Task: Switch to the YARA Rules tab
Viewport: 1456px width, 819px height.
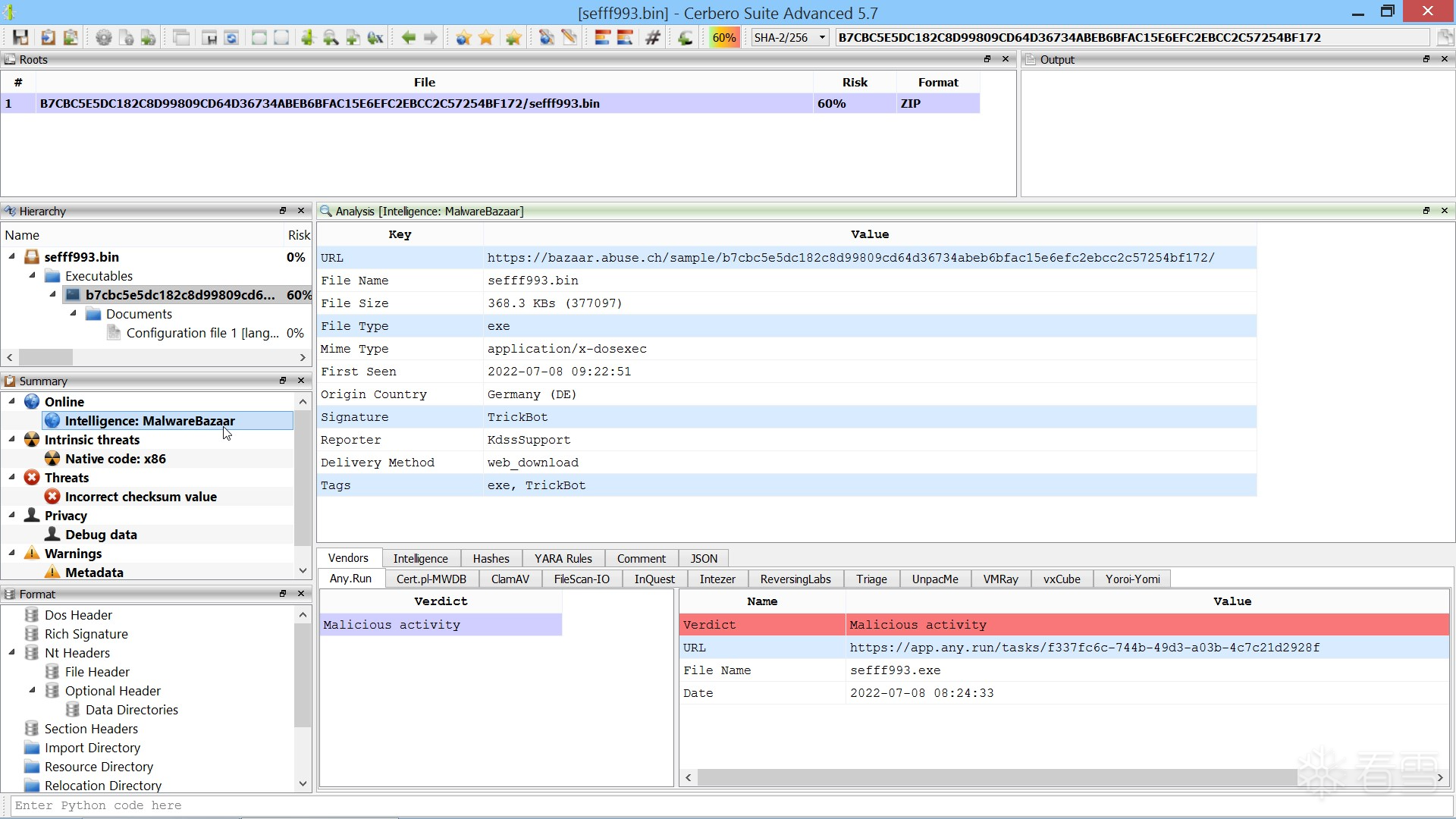Action: [x=563, y=558]
